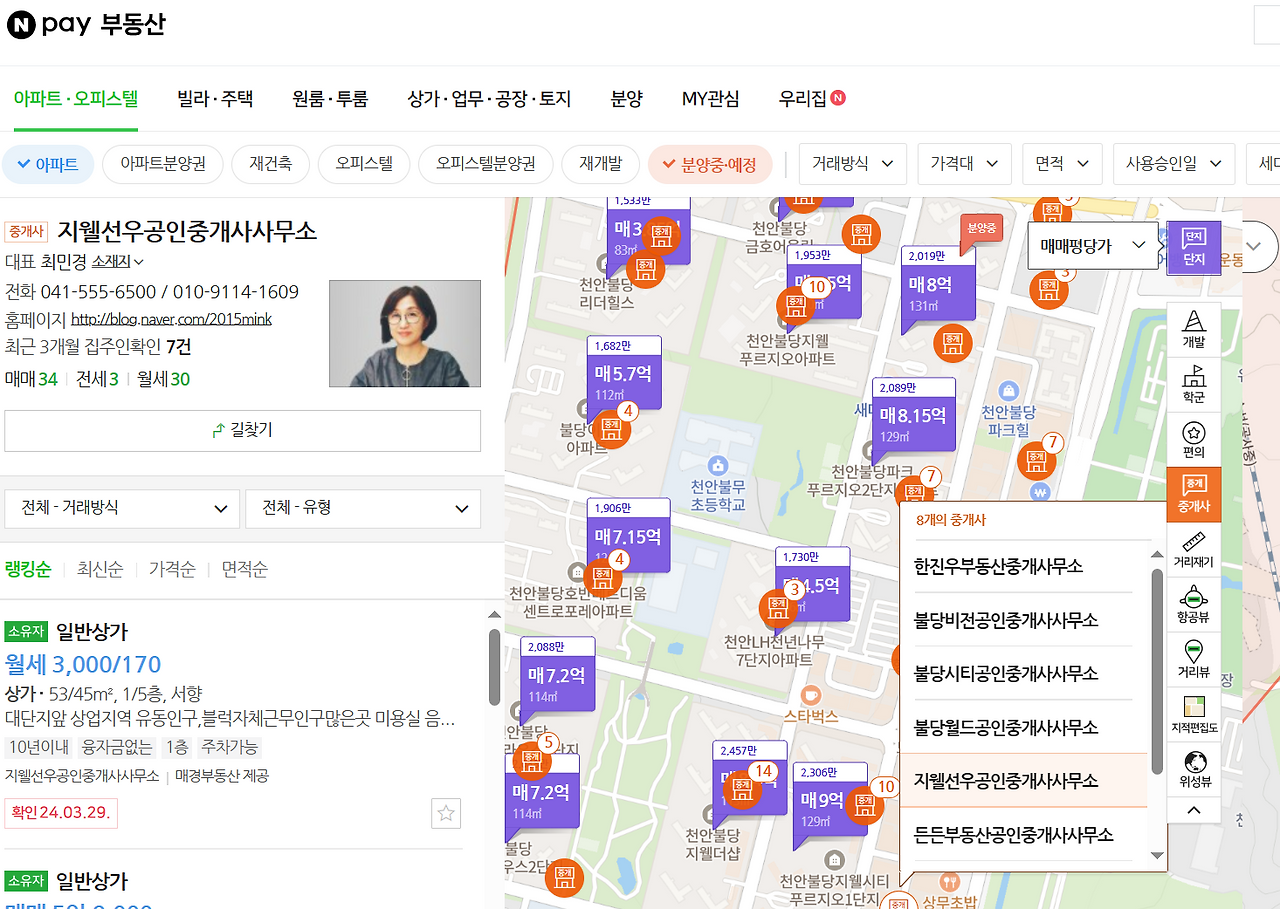Sort listings by 가격순

tap(172, 569)
